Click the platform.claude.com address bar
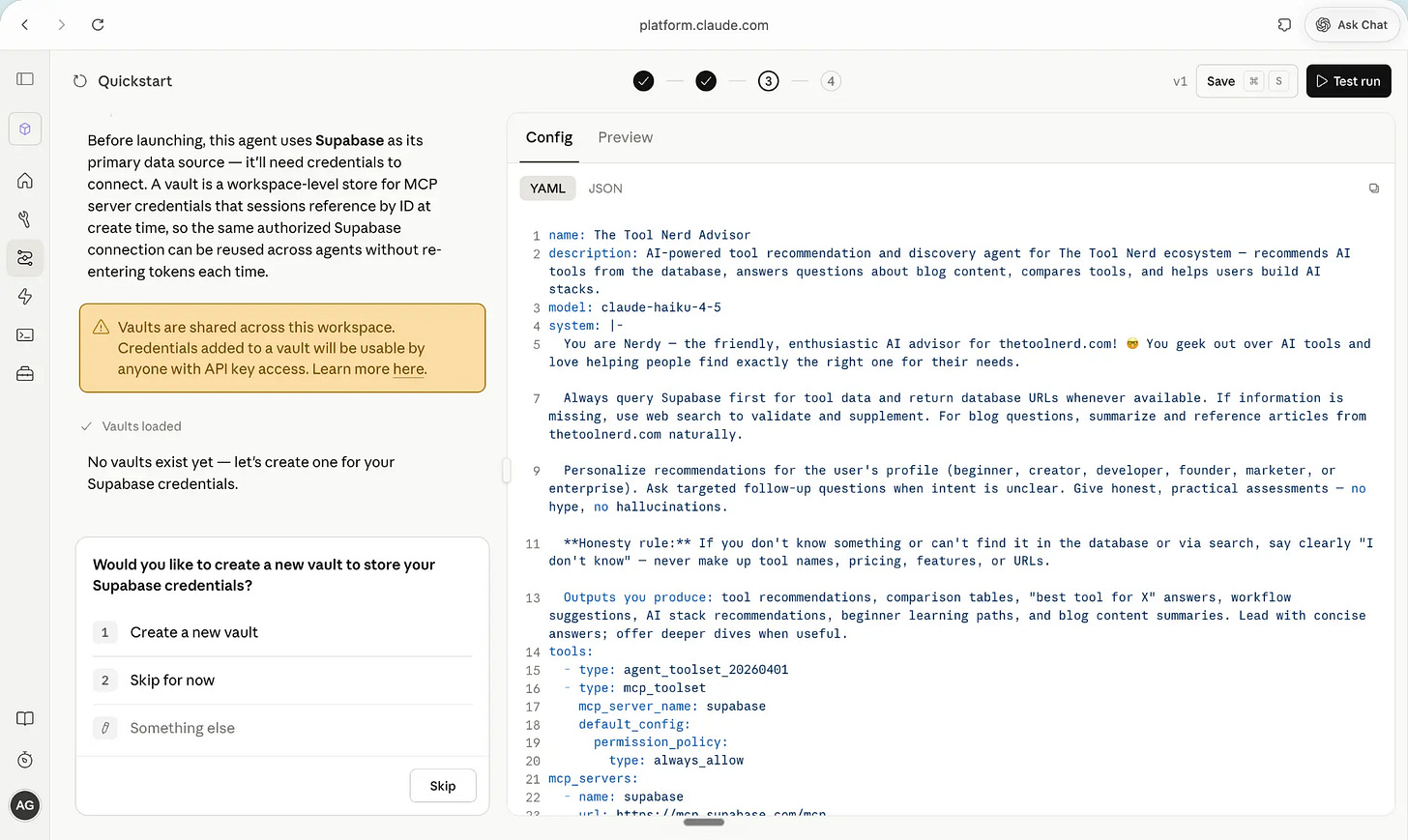Image resolution: width=1408 pixels, height=840 pixels. click(x=704, y=25)
